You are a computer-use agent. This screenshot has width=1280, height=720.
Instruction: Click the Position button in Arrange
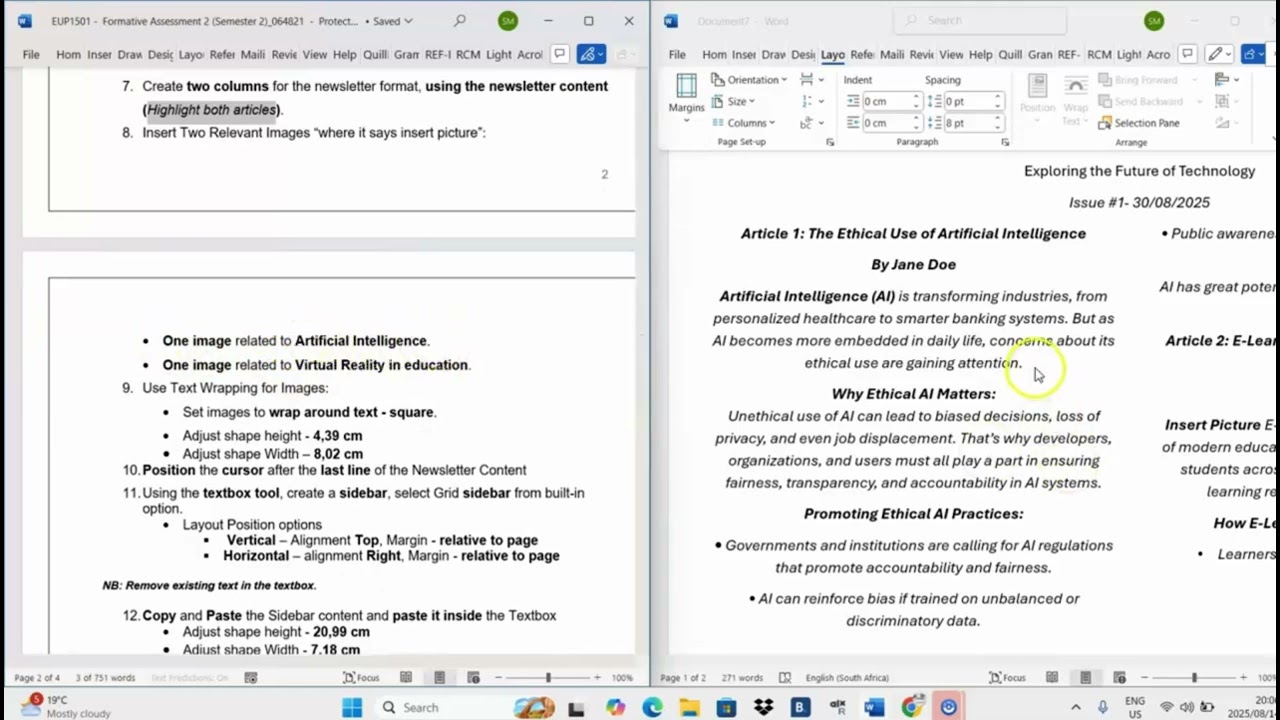click(x=1037, y=97)
